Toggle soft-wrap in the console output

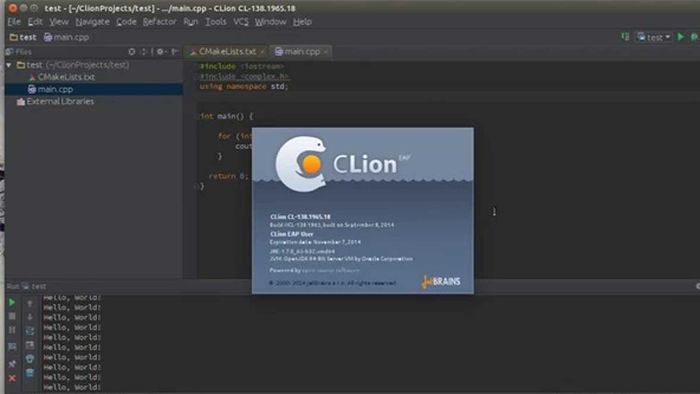tap(30, 331)
